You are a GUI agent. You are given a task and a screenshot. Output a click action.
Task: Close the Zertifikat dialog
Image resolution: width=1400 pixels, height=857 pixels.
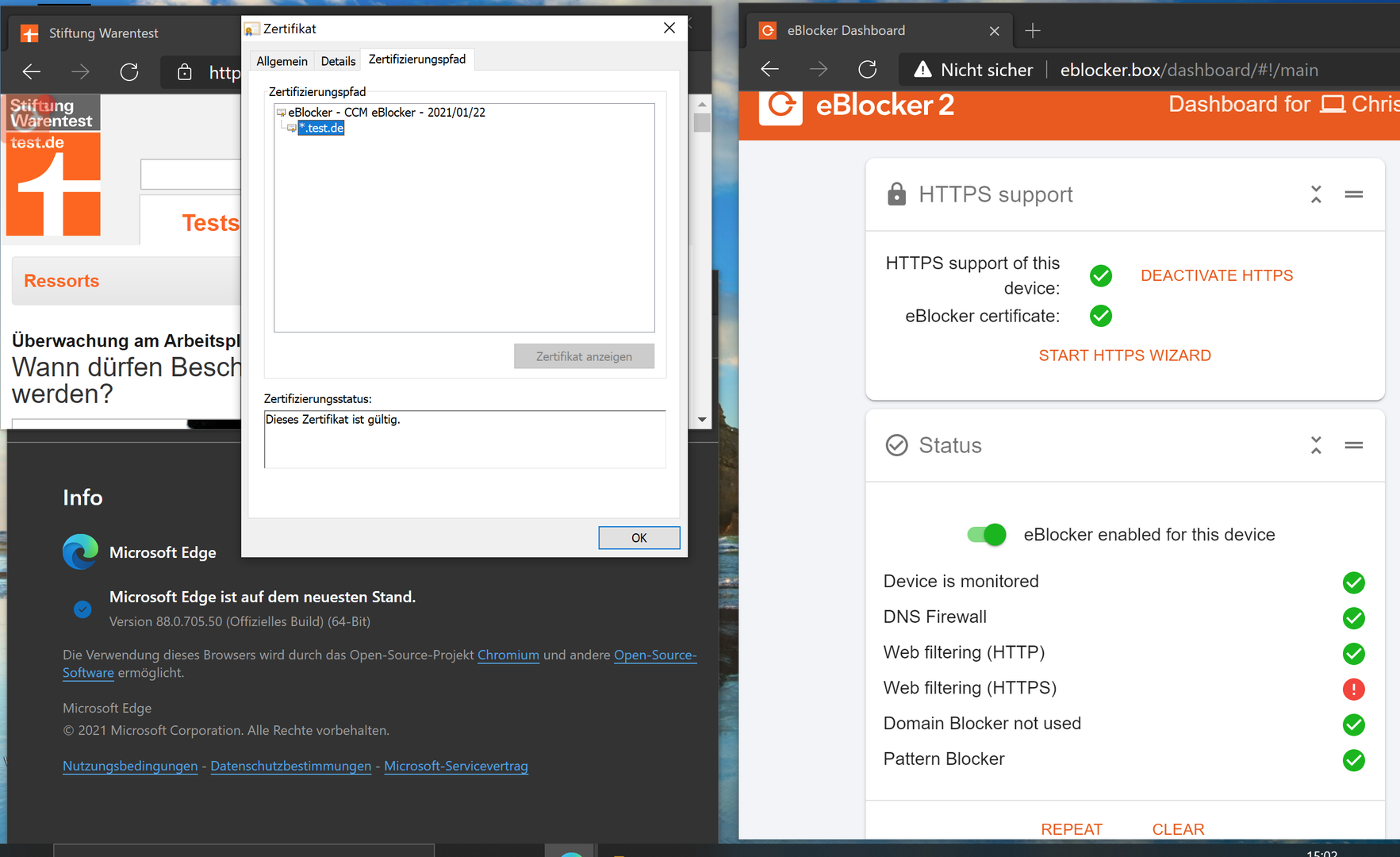[669, 29]
